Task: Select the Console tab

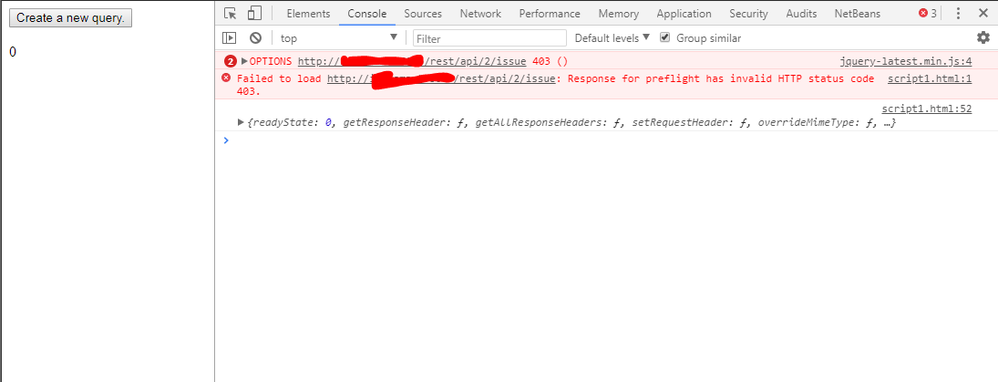Action: pyautogui.click(x=367, y=13)
